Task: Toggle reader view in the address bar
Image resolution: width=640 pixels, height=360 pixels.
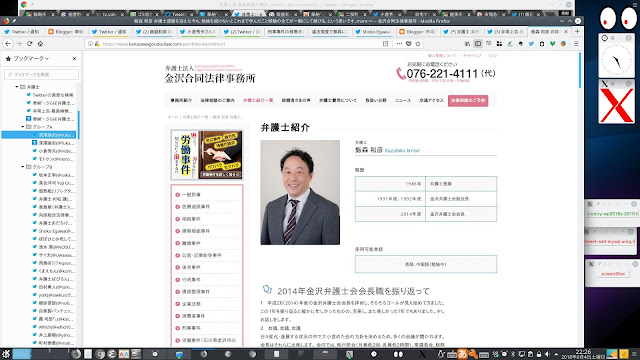Action: pos(385,44)
